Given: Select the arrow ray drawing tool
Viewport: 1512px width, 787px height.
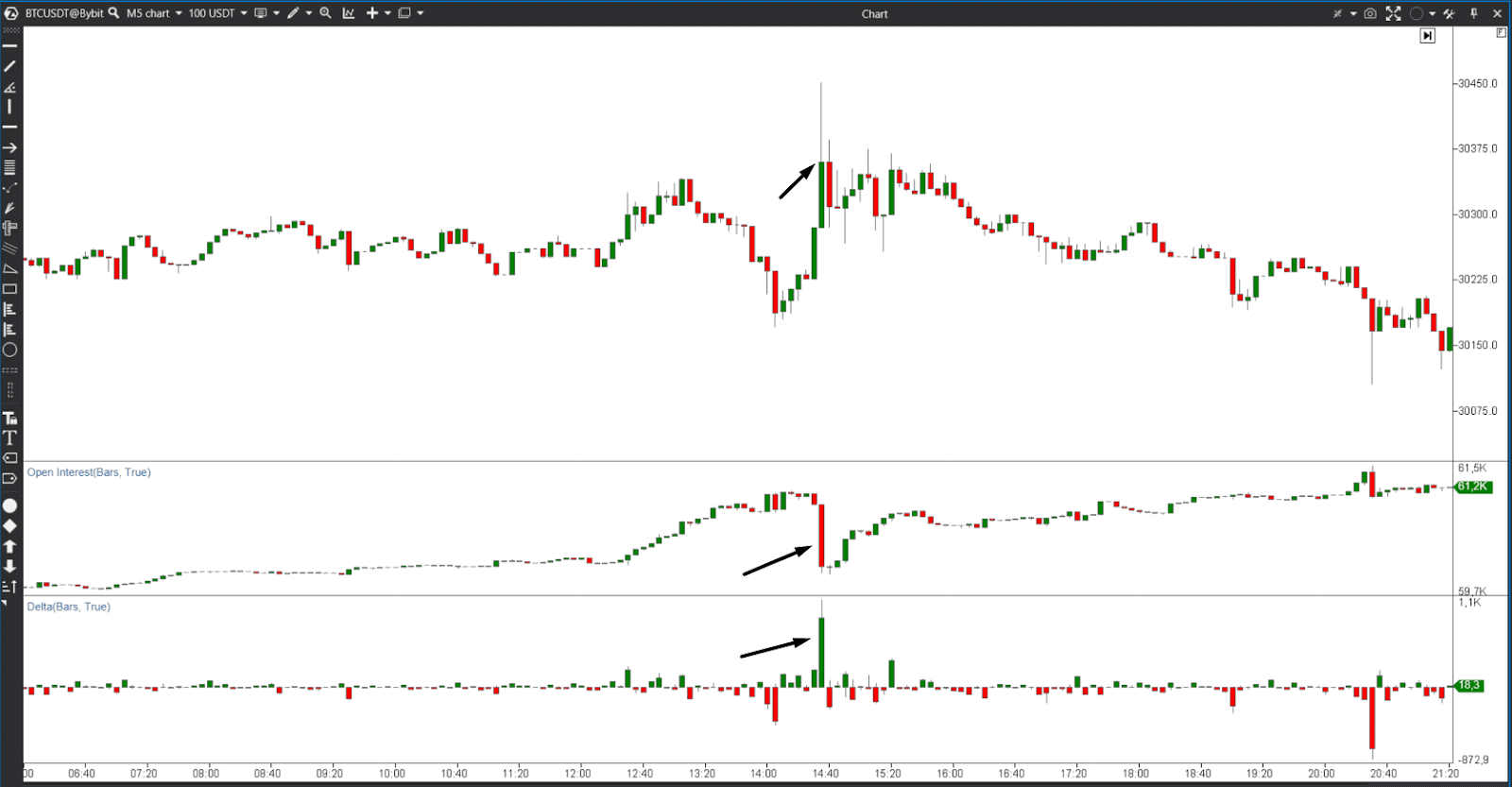Looking at the screenshot, I should pyautogui.click(x=9, y=147).
